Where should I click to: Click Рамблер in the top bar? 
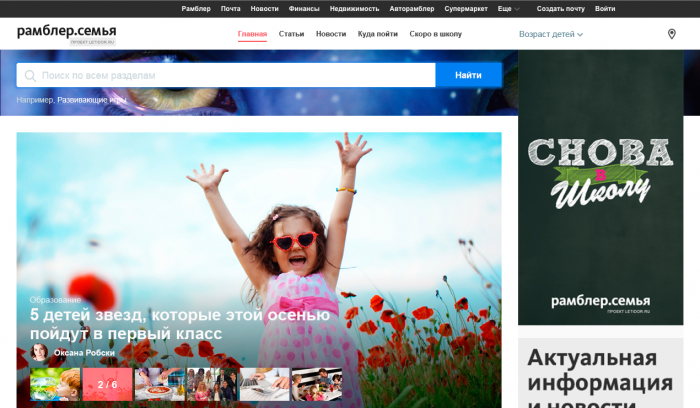tap(196, 8)
